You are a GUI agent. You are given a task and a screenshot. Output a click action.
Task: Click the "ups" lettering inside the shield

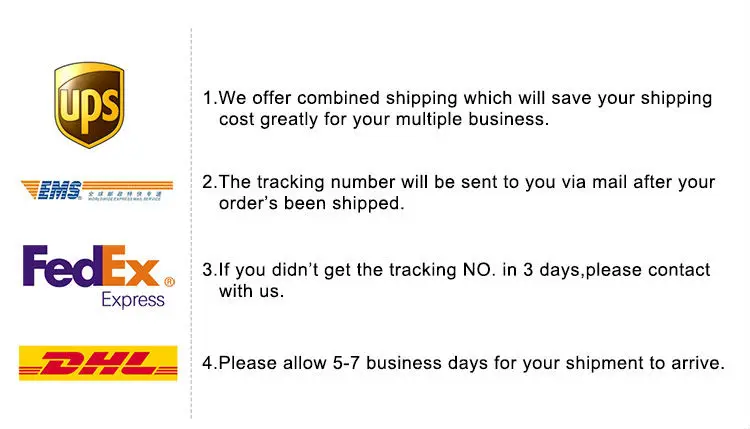(x=89, y=101)
